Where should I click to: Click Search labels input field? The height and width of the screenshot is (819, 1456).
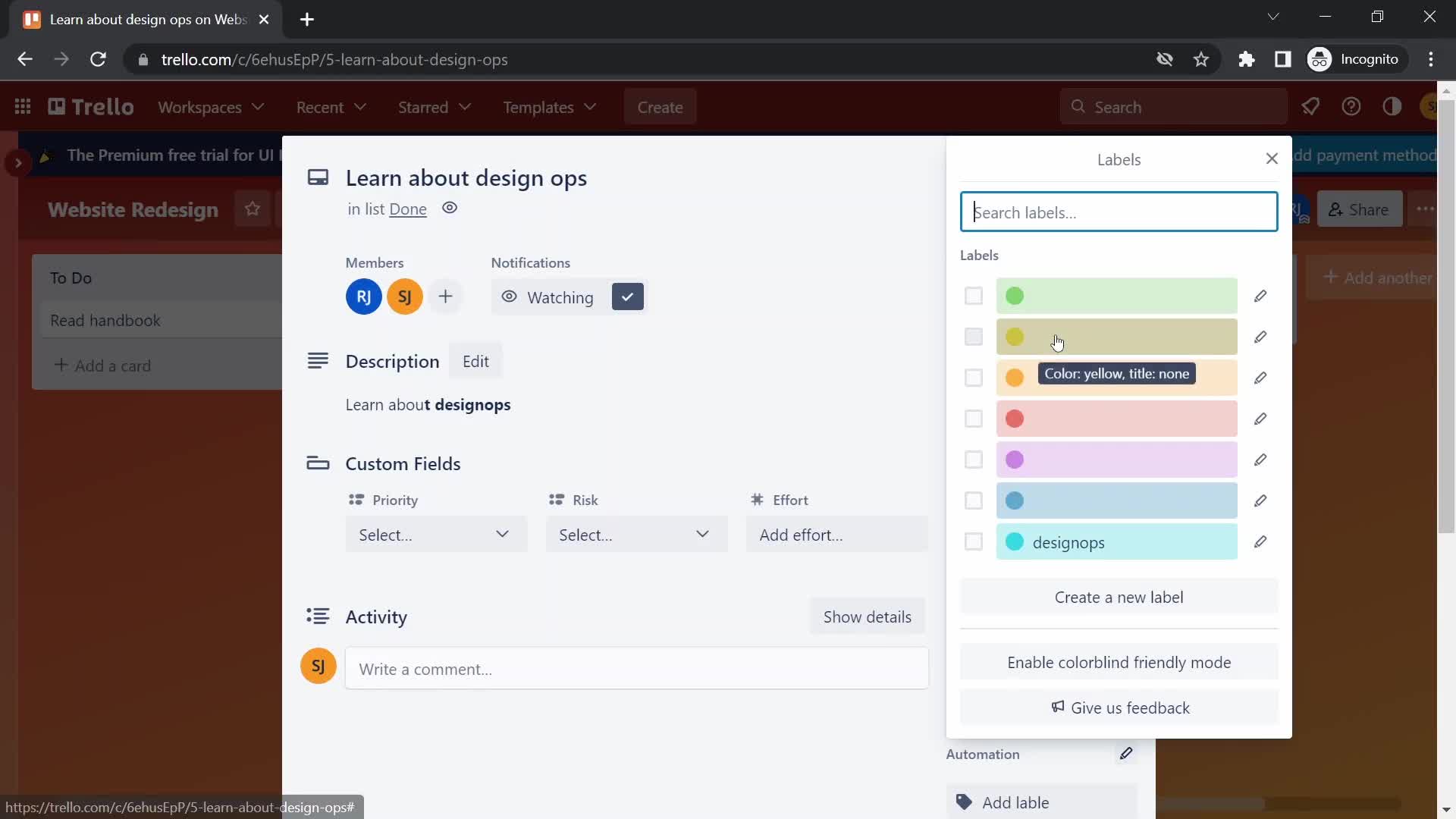point(1118,211)
